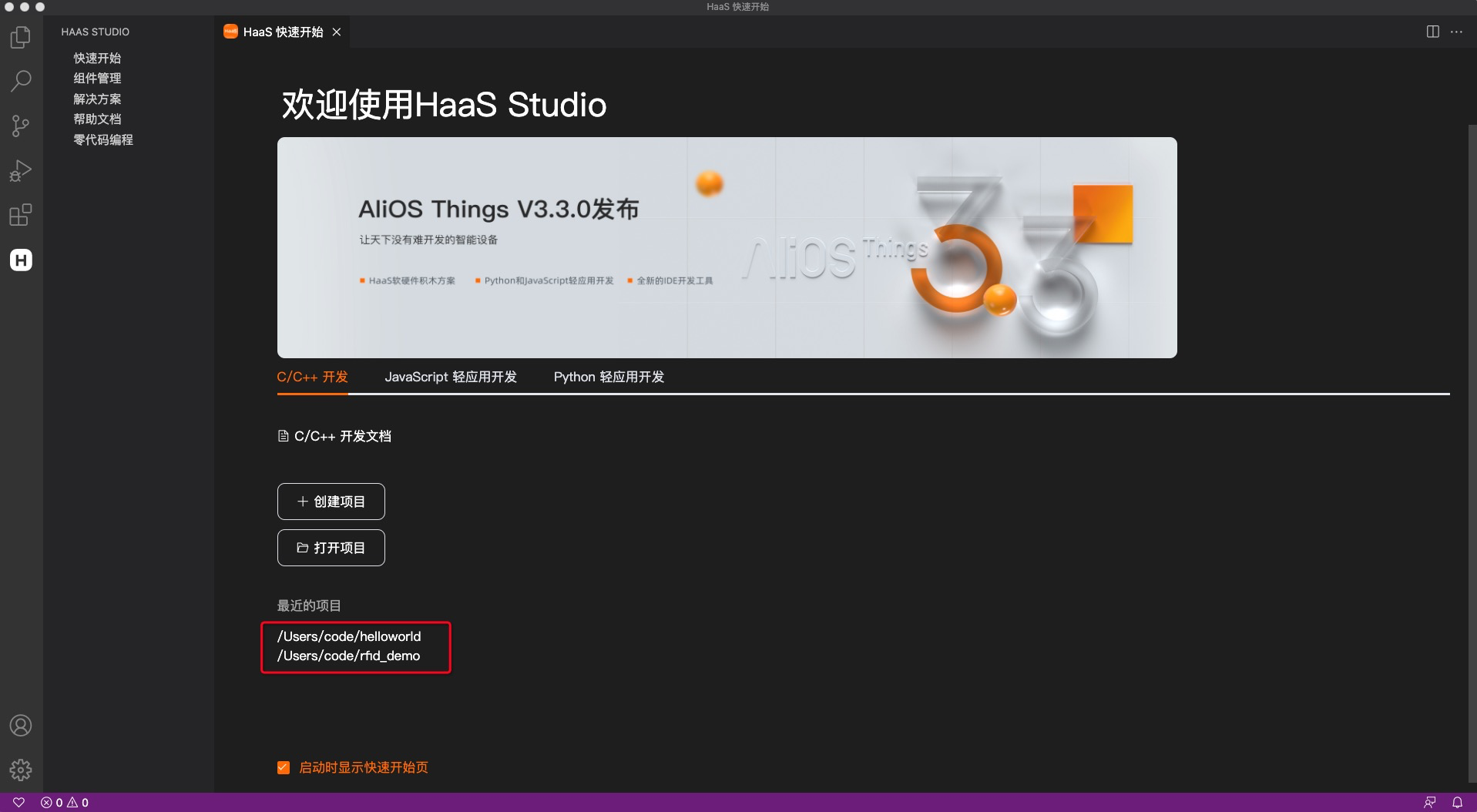Image resolution: width=1477 pixels, height=812 pixels.
Task: Open recent project /Users/code/helloworld
Action: click(x=349, y=636)
